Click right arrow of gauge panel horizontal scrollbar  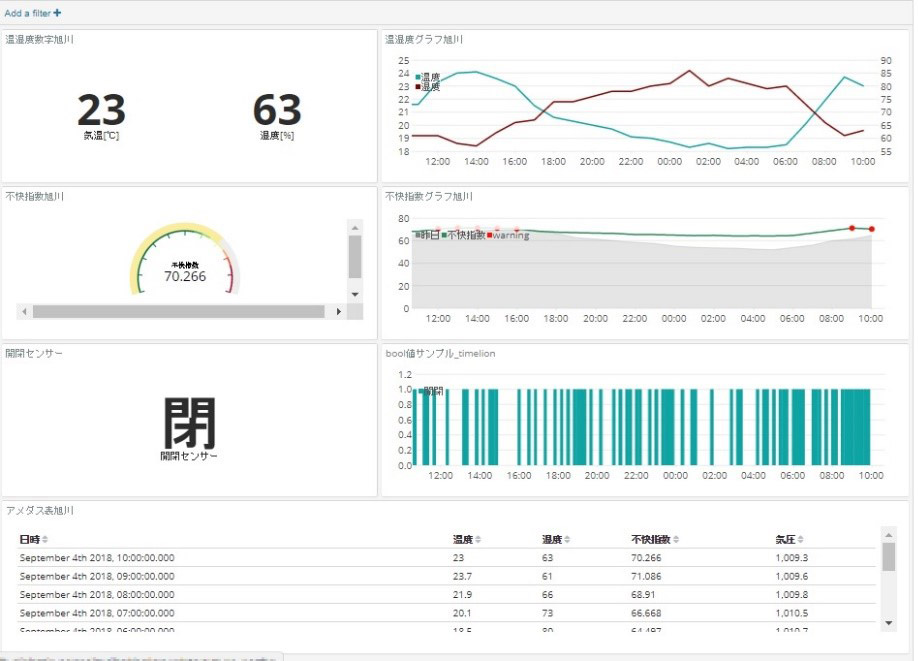[x=339, y=311]
